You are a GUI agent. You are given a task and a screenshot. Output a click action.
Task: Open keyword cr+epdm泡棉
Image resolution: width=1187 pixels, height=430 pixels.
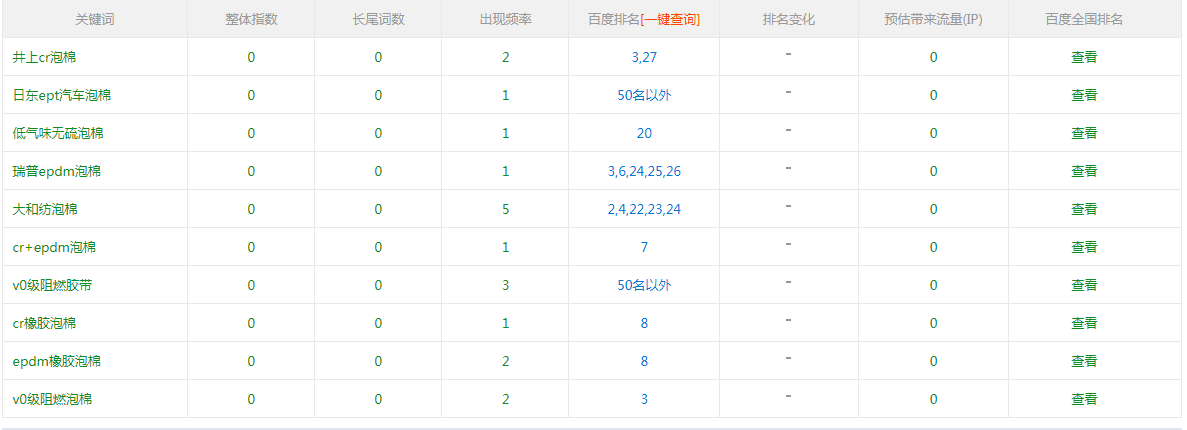point(54,248)
